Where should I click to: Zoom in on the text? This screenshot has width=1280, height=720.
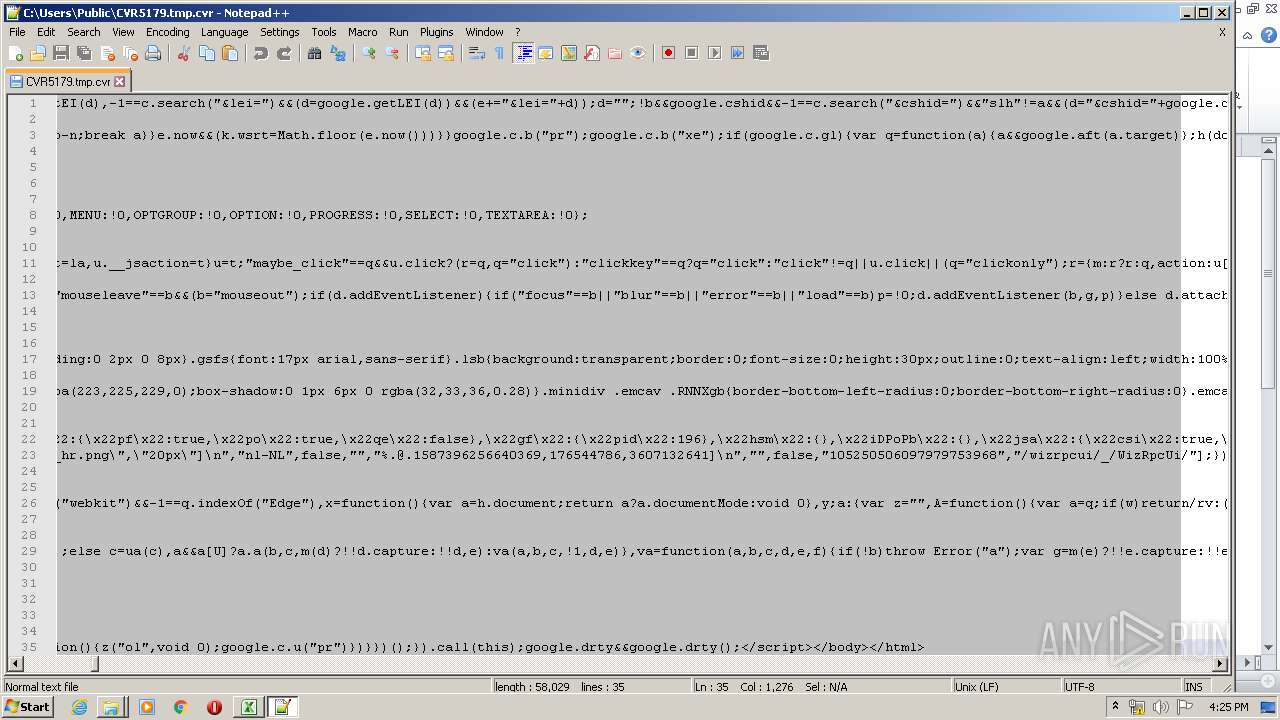(369, 53)
